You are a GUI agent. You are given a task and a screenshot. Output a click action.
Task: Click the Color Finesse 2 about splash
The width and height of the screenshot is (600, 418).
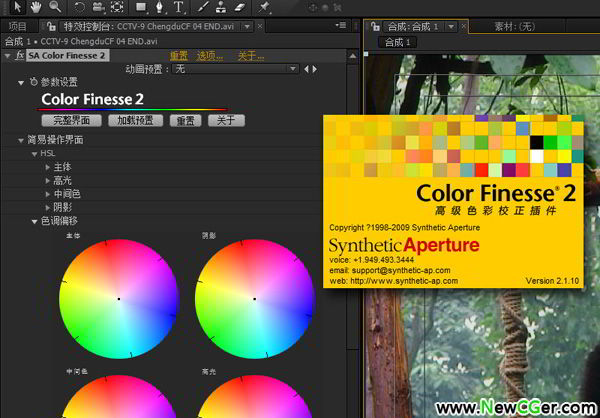coord(453,201)
